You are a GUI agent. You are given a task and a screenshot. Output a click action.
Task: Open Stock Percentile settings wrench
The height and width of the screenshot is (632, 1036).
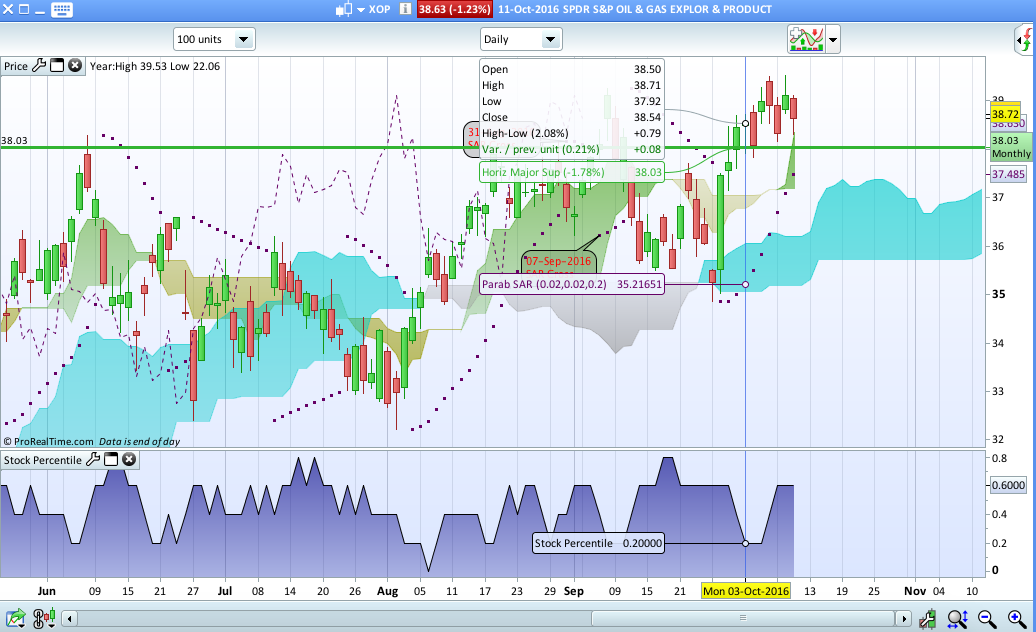coord(93,460)
